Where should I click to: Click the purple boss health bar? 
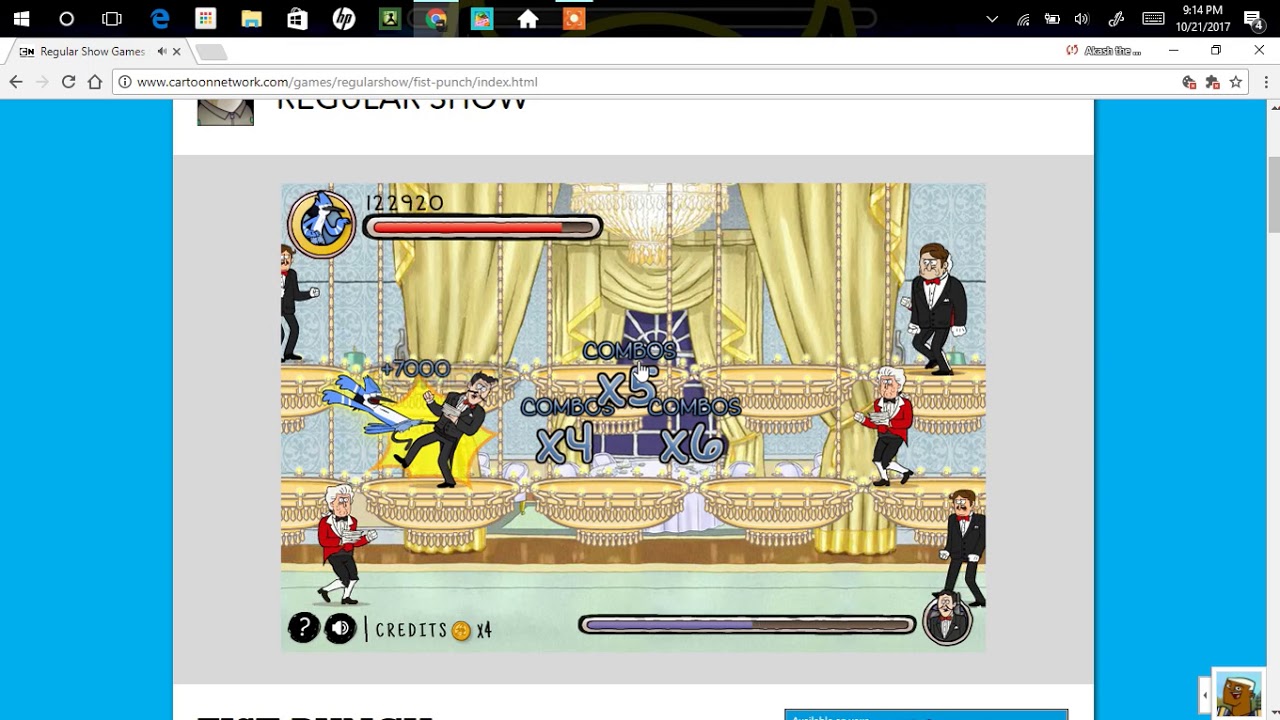click(747, 625)
